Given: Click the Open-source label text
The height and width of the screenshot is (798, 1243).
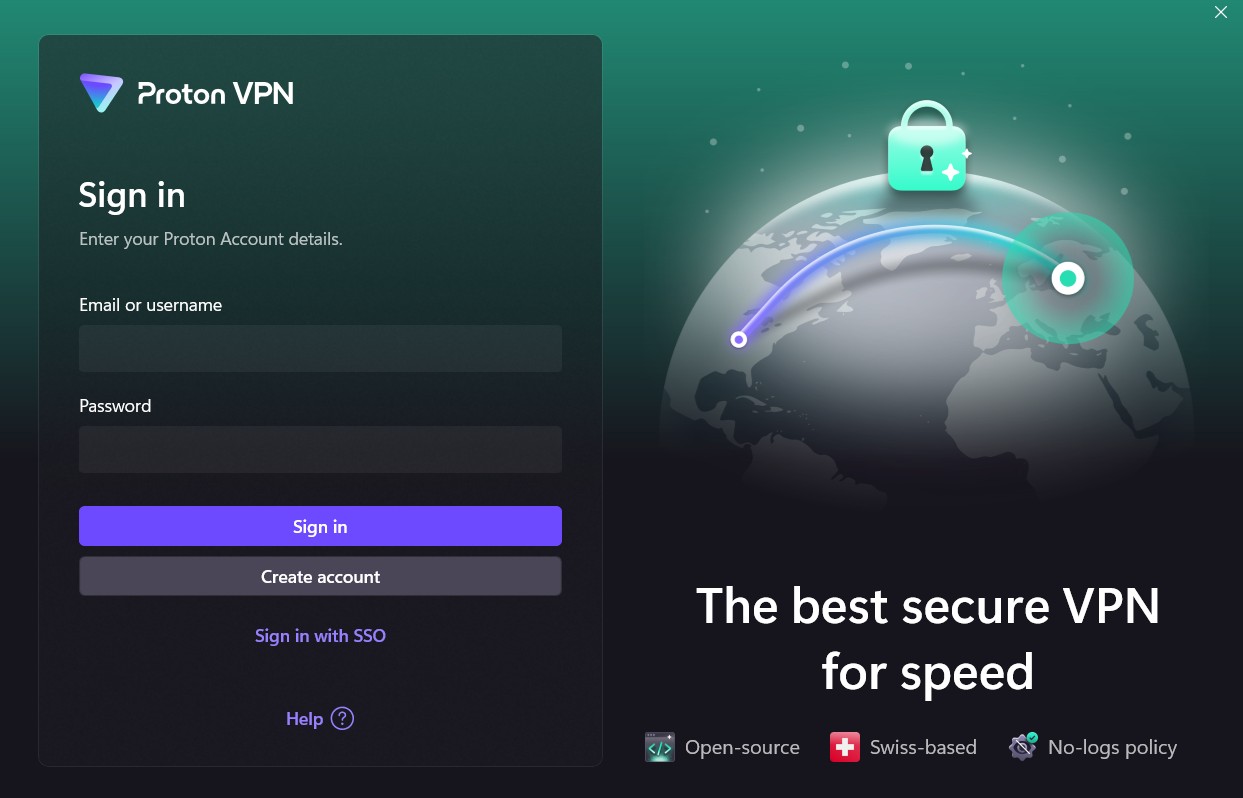Looking at the screenshot, I should tap(742, 747).
